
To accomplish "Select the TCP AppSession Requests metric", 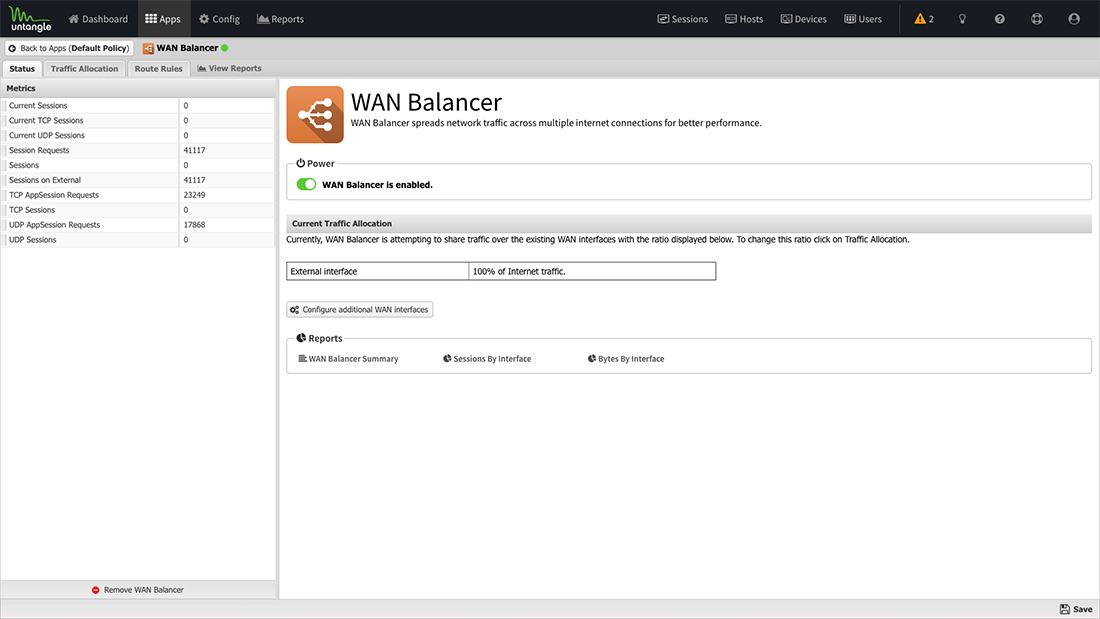I will click(x=138, y=195).
